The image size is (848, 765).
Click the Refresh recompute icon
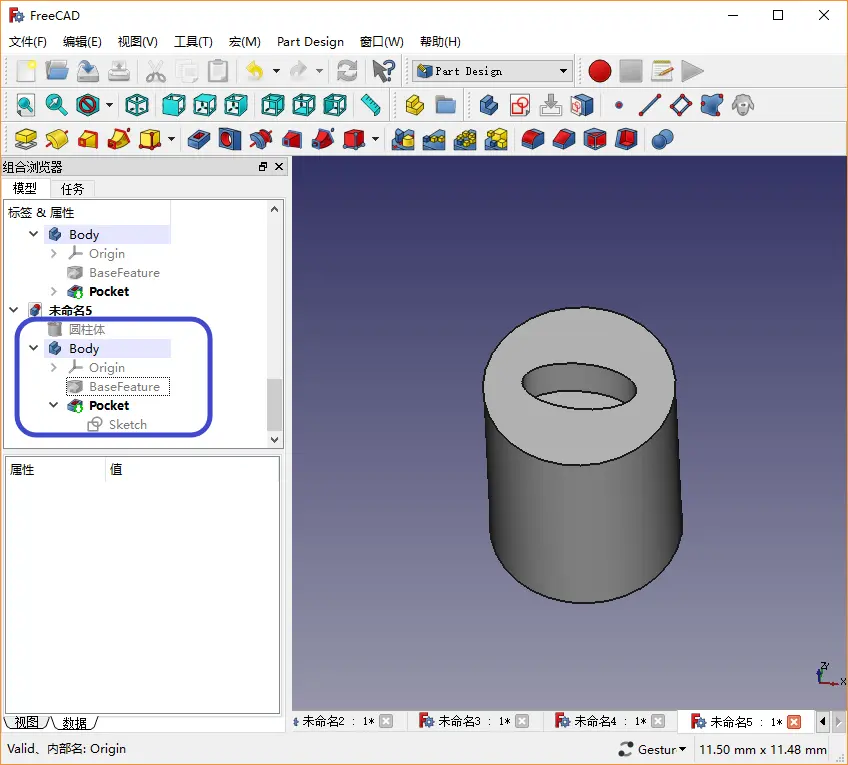tap(347, 71)
